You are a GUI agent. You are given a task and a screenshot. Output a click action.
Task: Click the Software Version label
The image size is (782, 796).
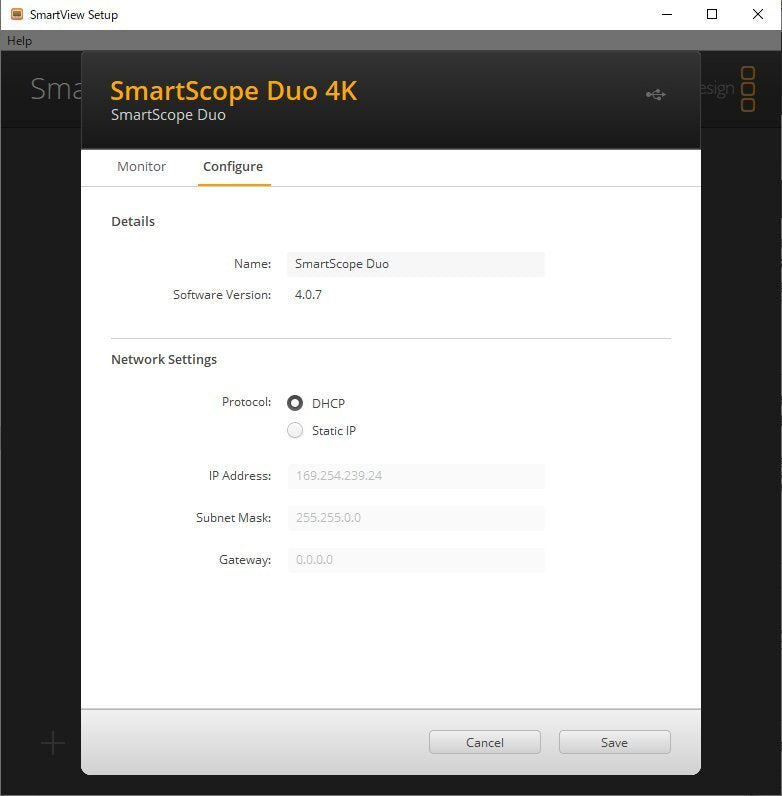coord(222,294)
